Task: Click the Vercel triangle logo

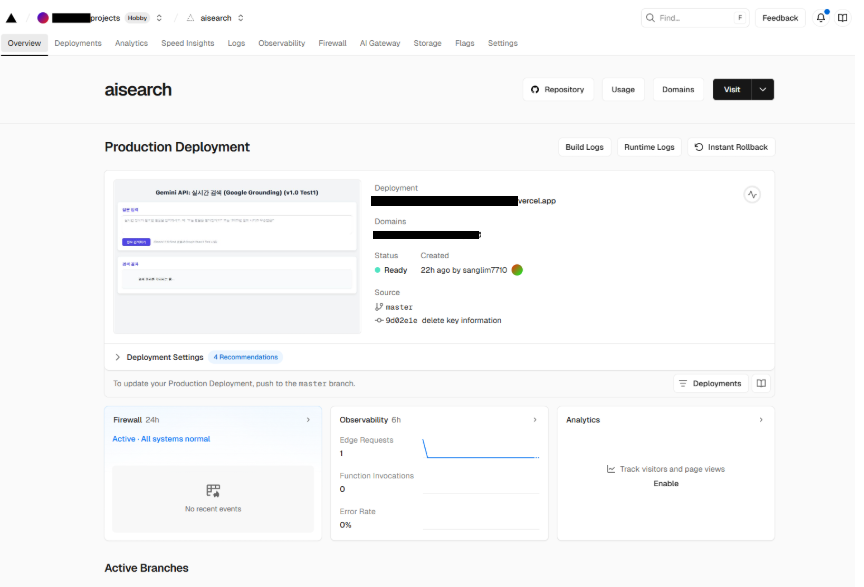Action: pos(11,18)
